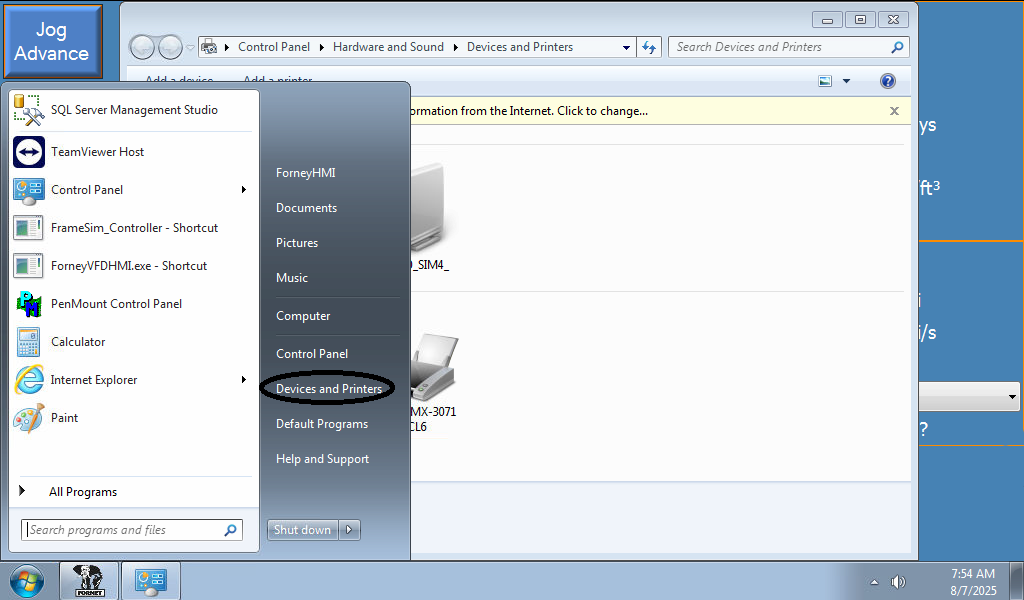The height and width of the screenshot is (600, 1024).
Task: Open ForneyHMI user folder
Action: 306,173
